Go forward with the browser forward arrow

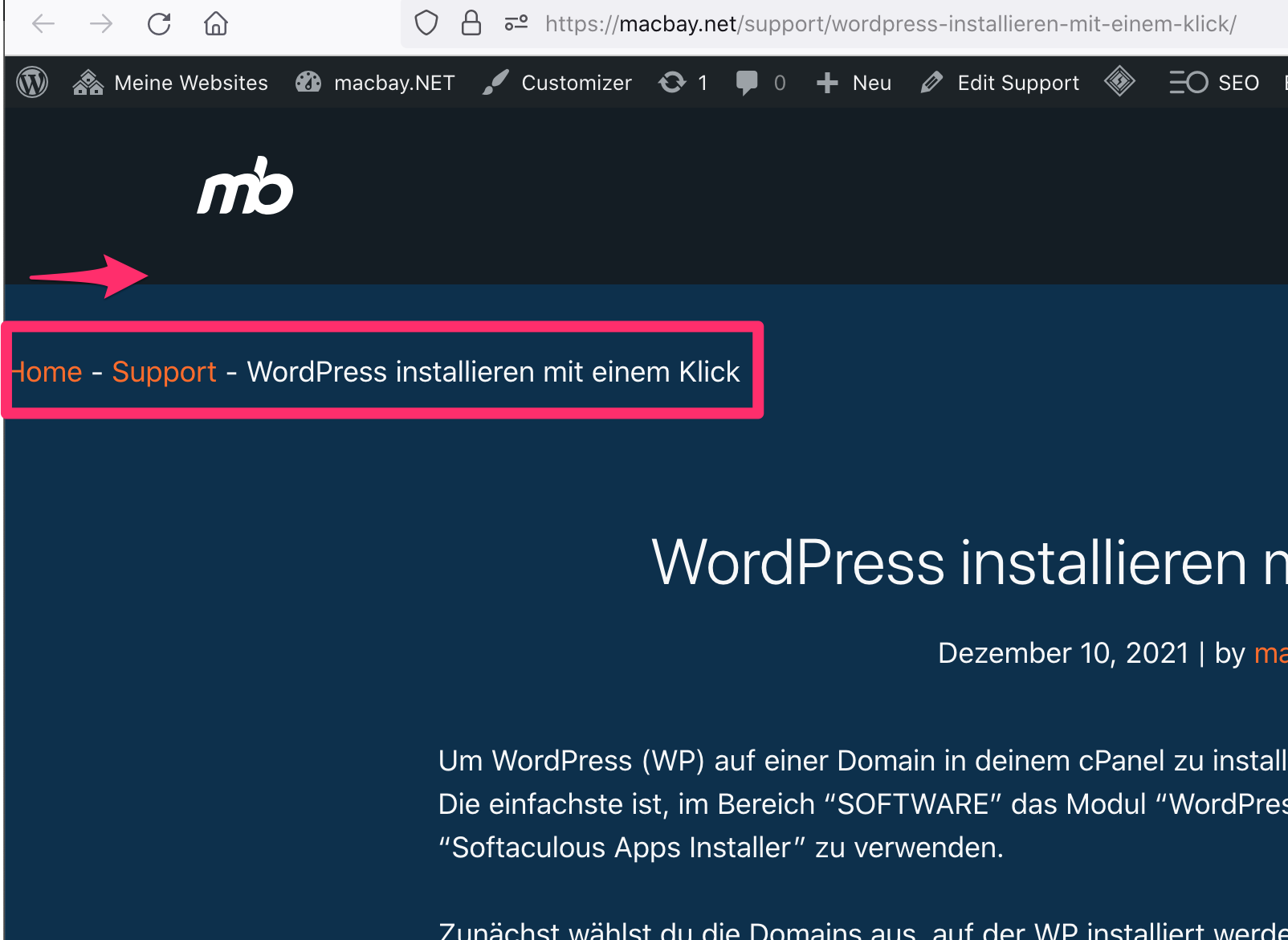click(x=101, y=24)
